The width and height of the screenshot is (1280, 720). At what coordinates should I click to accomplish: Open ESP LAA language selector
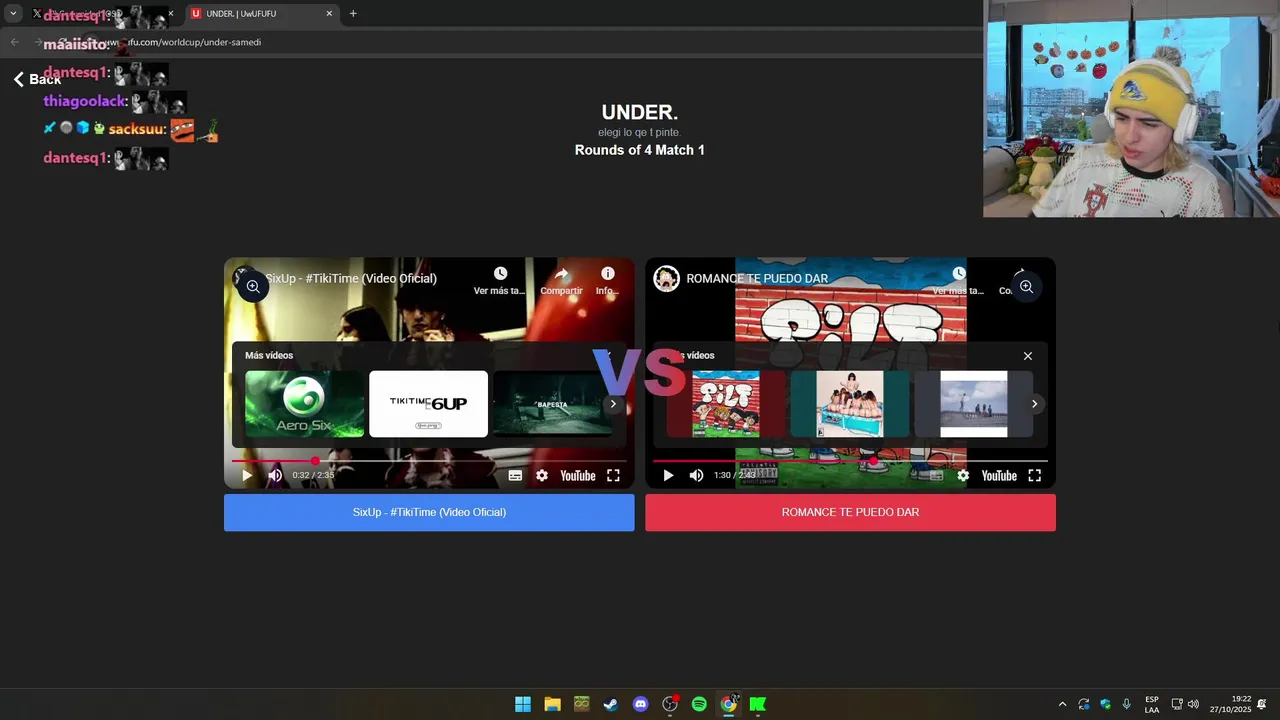coord(1152,704)
